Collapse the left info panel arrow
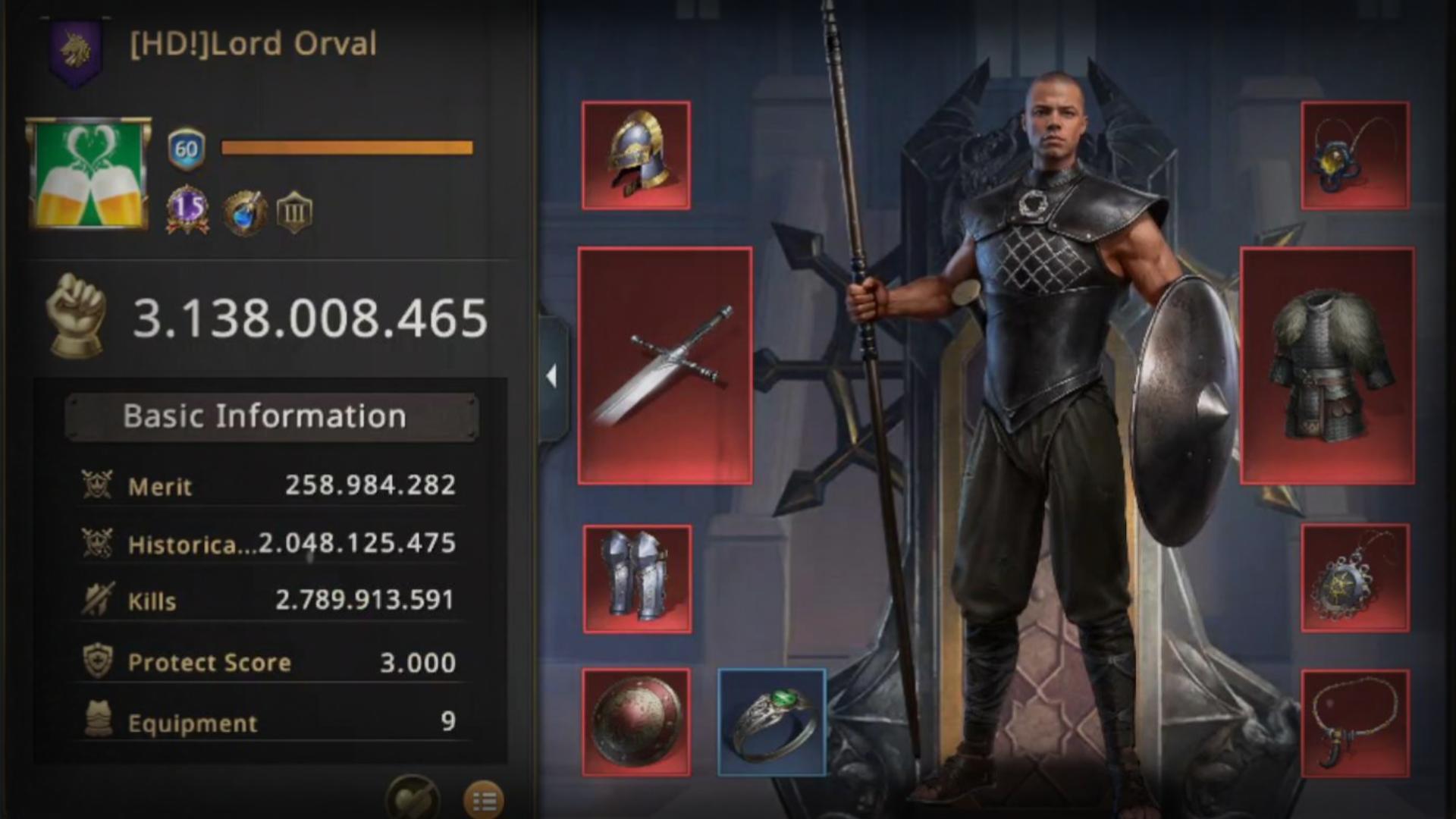1456x819 pixels. [552, 376]
